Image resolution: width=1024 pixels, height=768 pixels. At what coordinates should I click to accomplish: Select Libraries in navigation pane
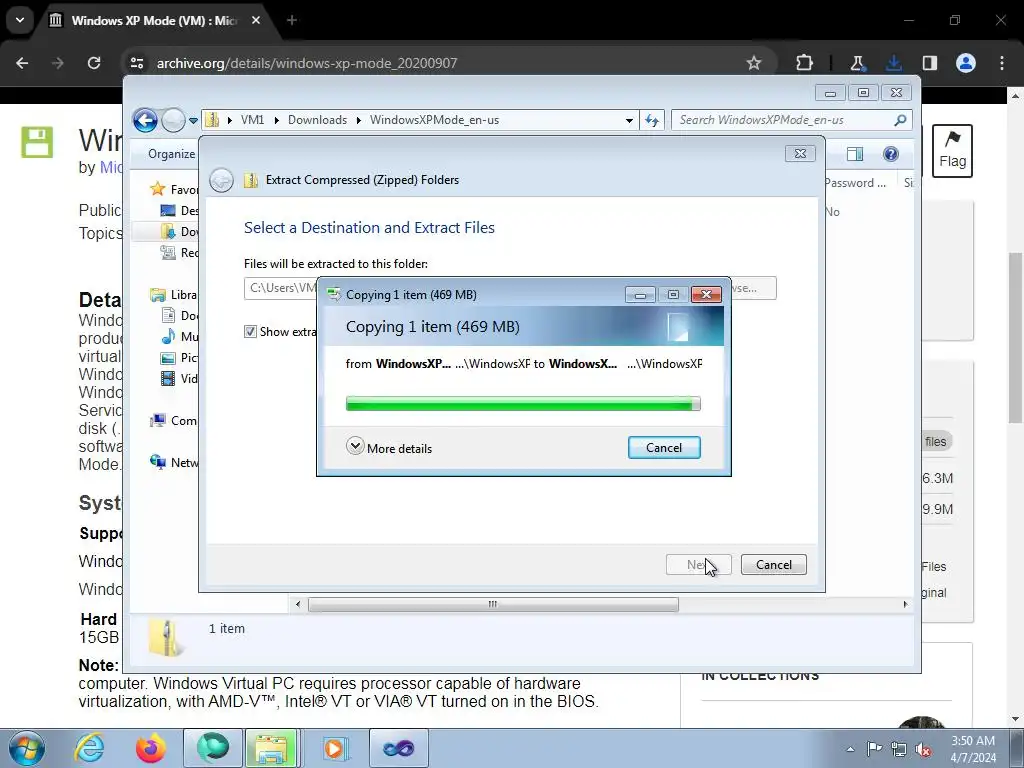coord(174,295)
